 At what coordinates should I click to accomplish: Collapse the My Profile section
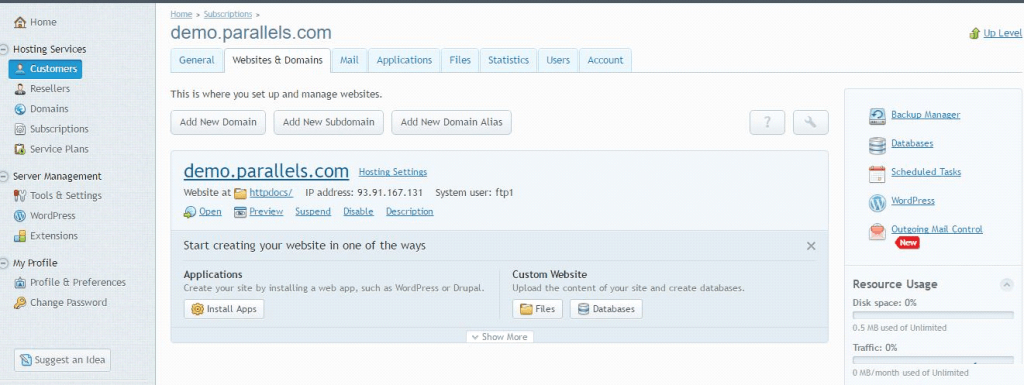[x=5, y=263]
